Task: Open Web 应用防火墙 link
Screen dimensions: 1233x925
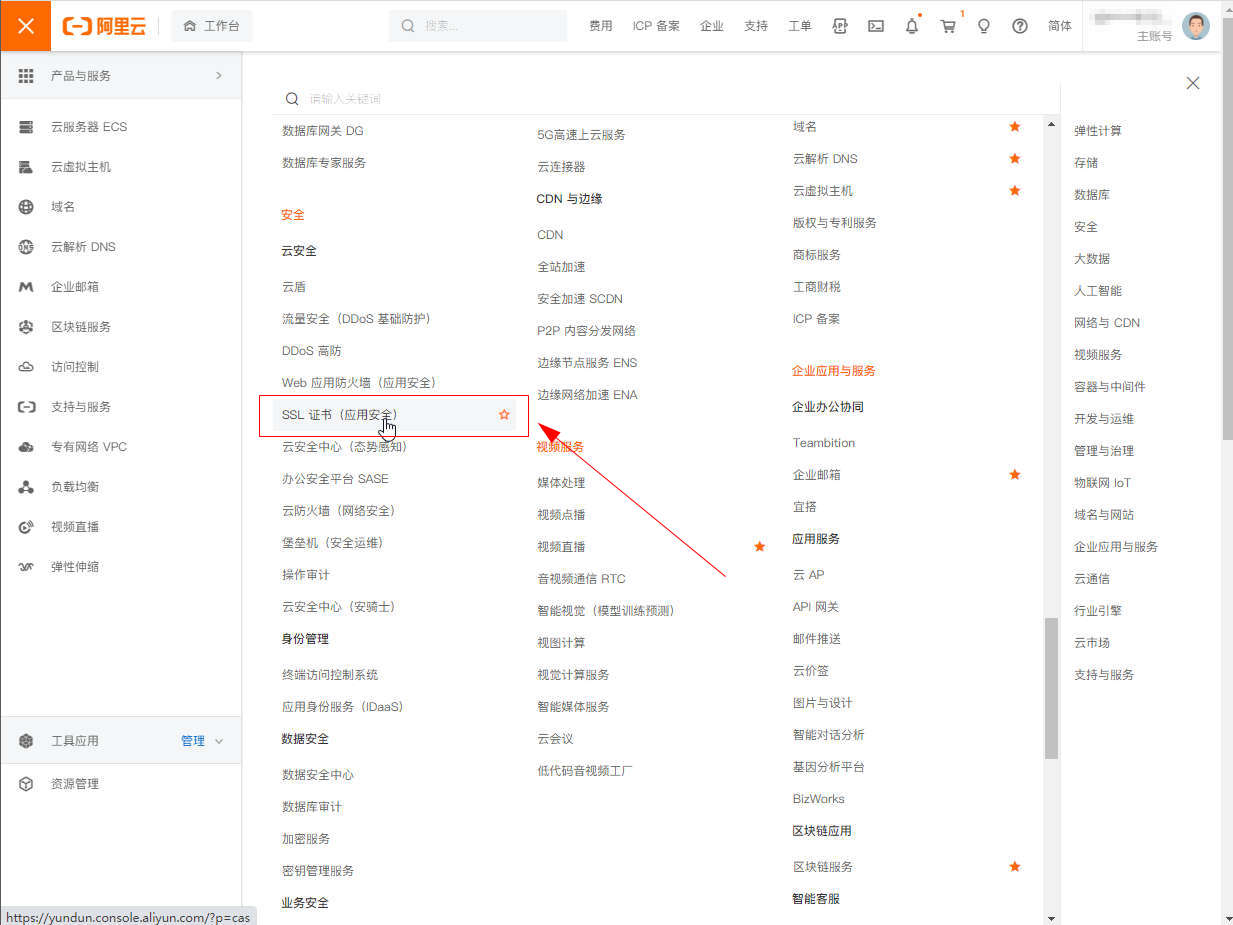Action: [359, 383]
